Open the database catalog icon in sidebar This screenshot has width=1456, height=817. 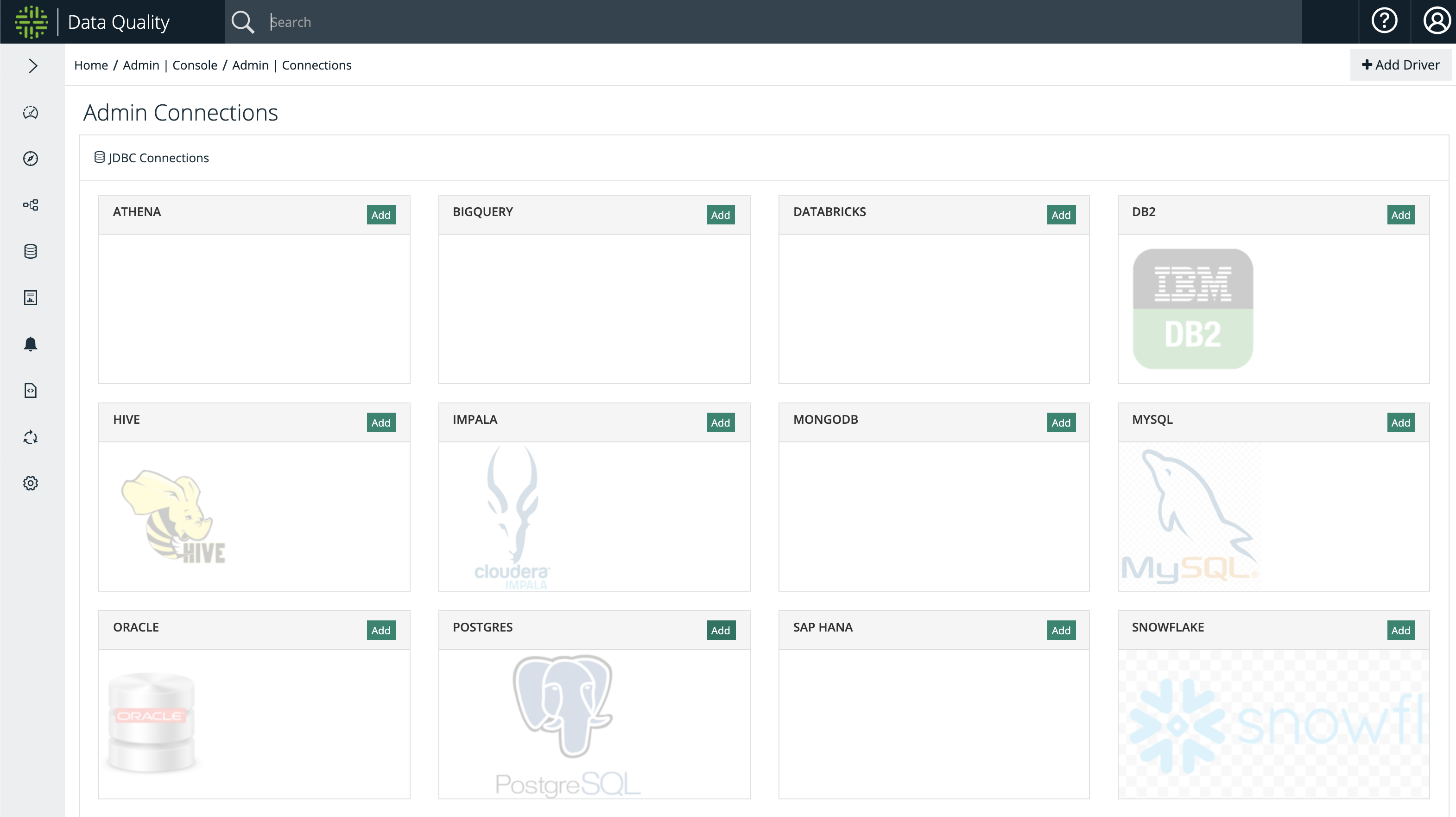click(x=31, y=252)
